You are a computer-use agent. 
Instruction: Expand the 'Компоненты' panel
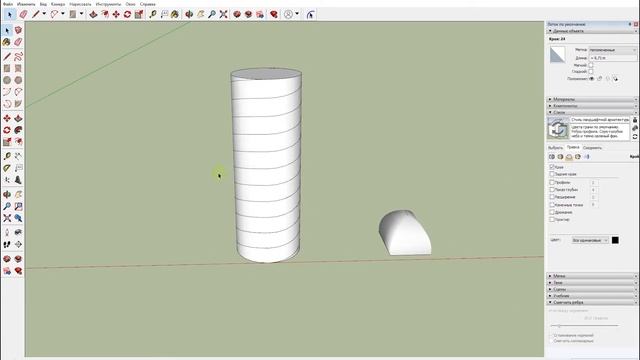click(x=592, y=106)
